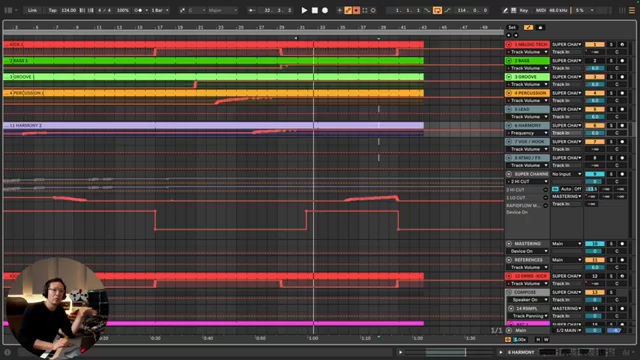The height and width of the screenshot is (360, 640).
Task: Open the hamburger menu at top right
Action: pyautogui.click(x=631, y=10)
